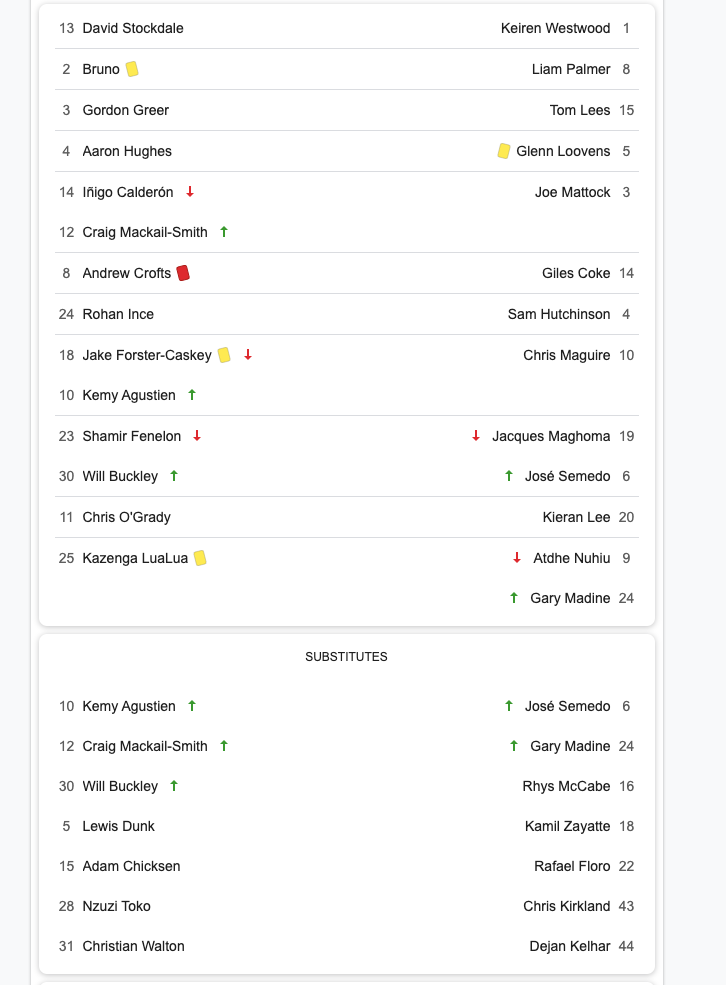The width and height of the screenshot is (726, 985).
Task: Click Bruno's yellow card icon
Action: click(x=132, y=69)
